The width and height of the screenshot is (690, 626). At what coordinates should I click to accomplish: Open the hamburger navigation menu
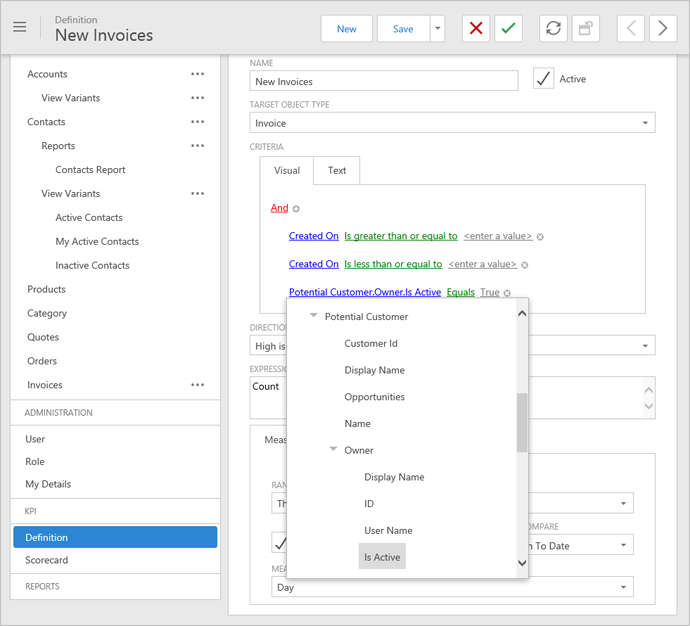pyautogui.click(x=20, y=28)
